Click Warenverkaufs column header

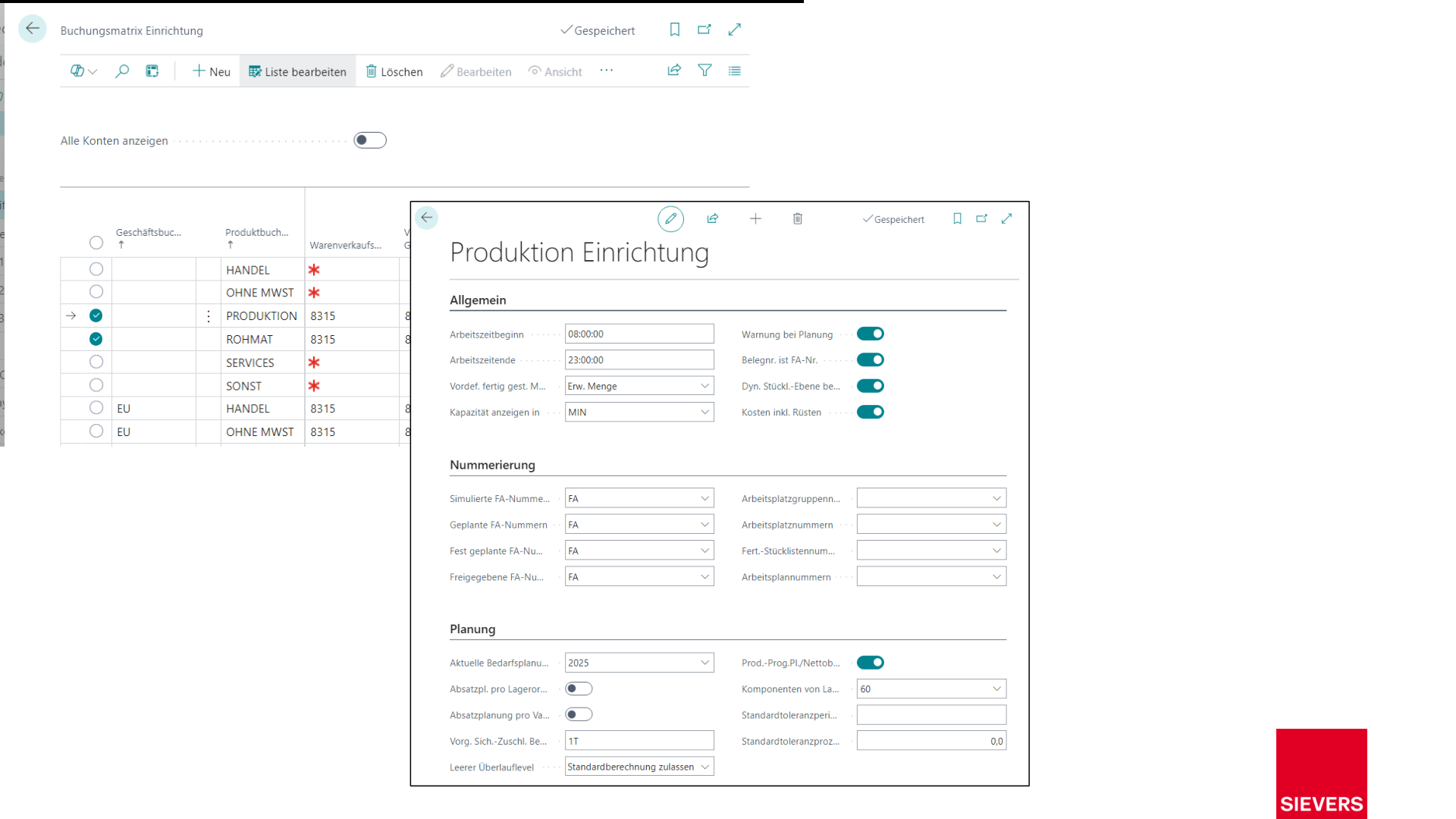click(x=346, y=245)
